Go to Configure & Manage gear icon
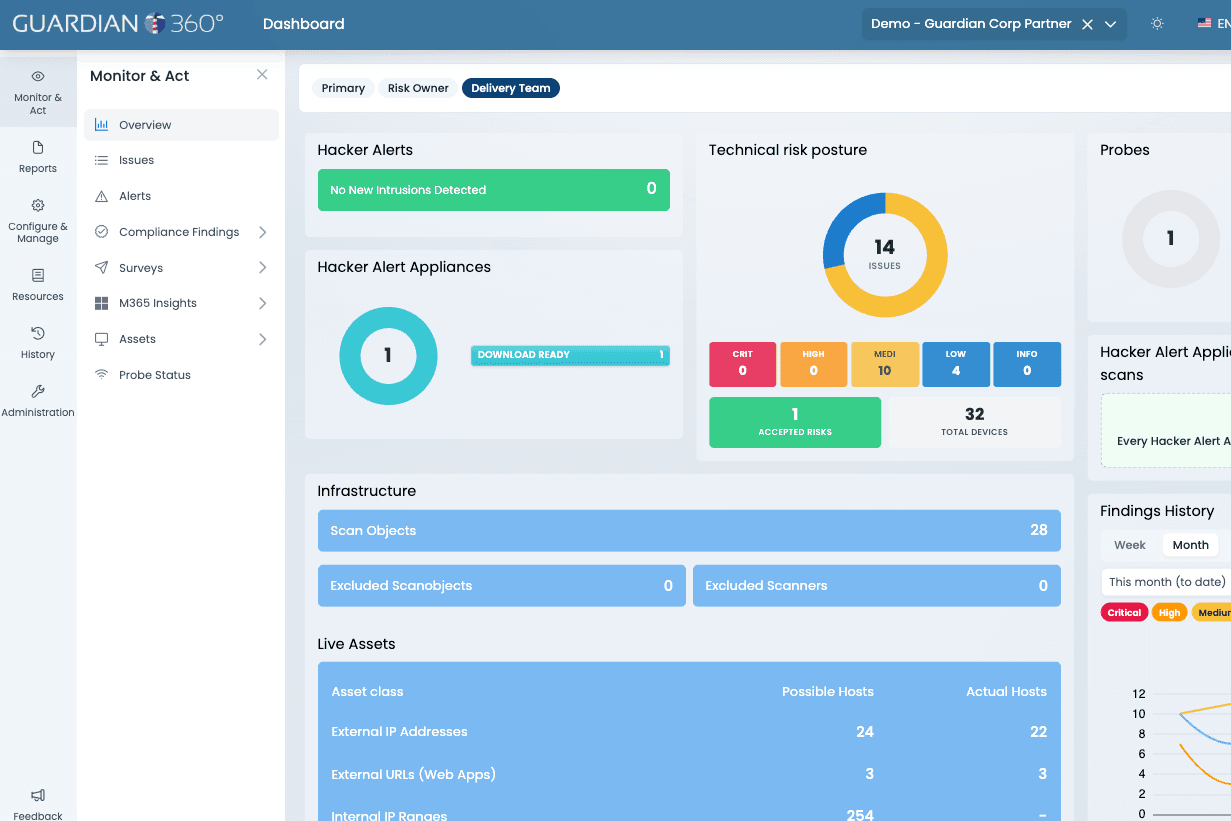1231x821 pixels. [38, 206]
